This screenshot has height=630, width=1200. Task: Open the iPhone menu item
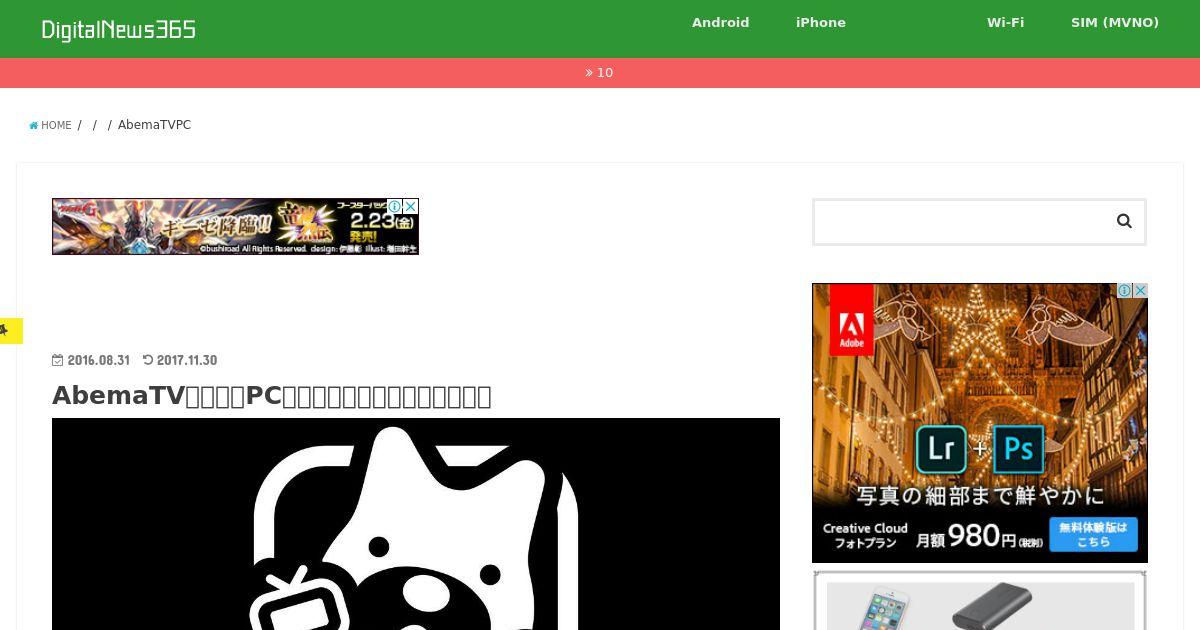tap(821, 23)
